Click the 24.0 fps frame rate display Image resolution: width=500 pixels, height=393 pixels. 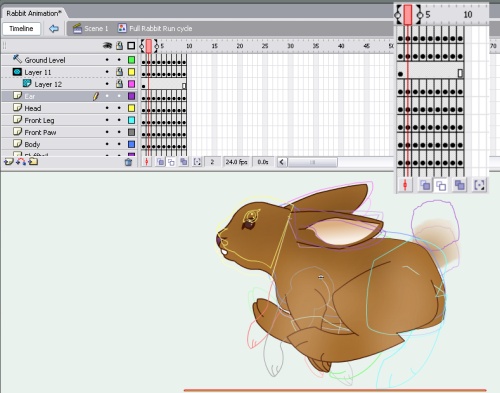[236, 162]
